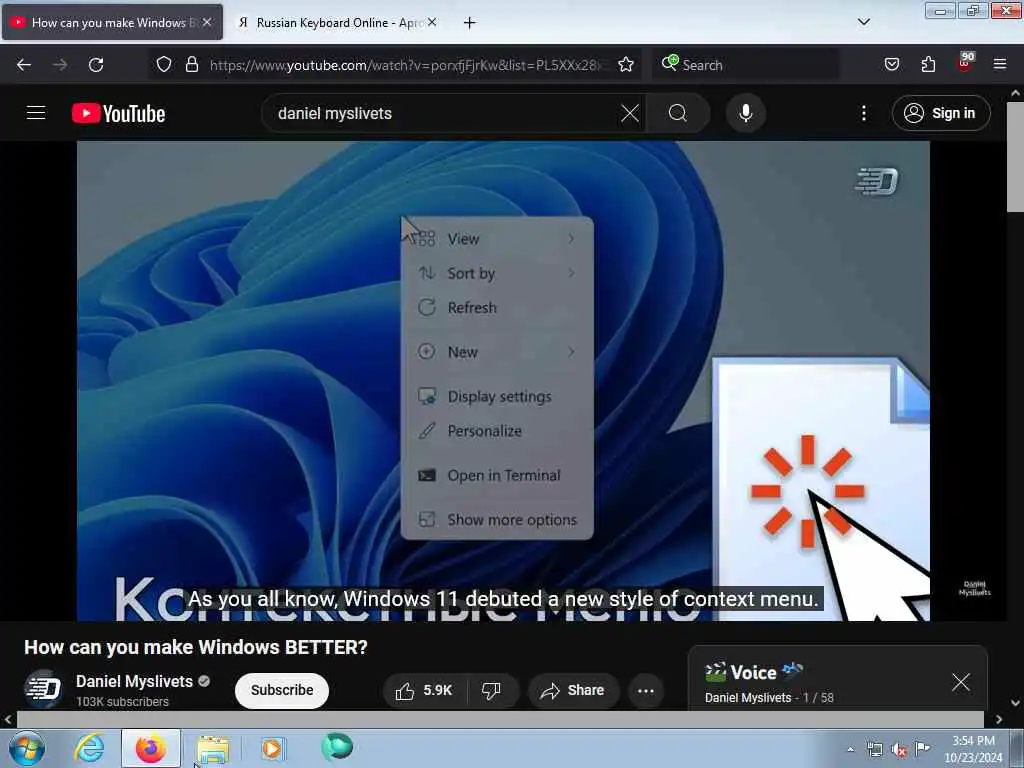The image size is (1024, 768).
Task: Open the YouTube guide hamburger menu
Action: [x=36, y=113]
